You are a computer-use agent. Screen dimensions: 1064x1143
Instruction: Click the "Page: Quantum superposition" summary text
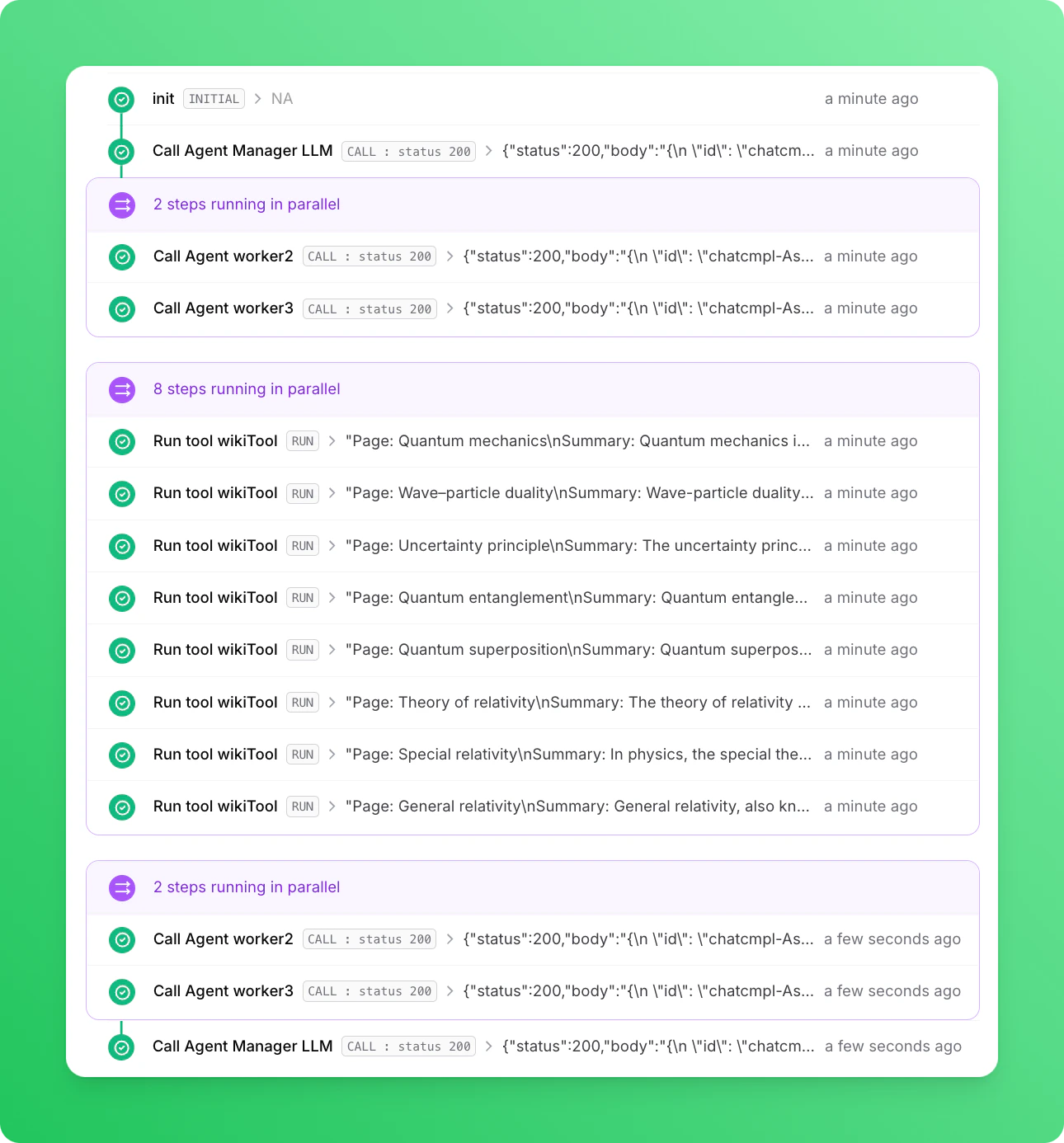coord(578,650)
